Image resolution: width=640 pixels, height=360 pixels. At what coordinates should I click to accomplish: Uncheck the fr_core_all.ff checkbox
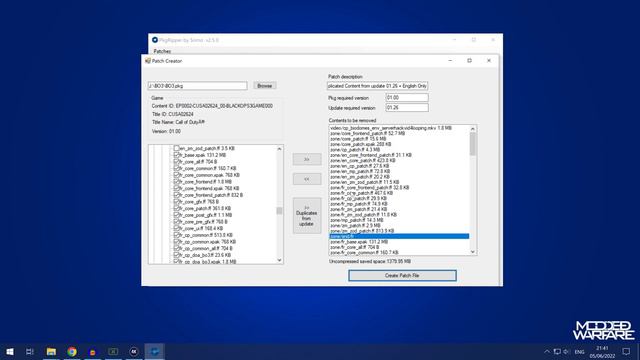pyautogui.click(x=177, y=162)
